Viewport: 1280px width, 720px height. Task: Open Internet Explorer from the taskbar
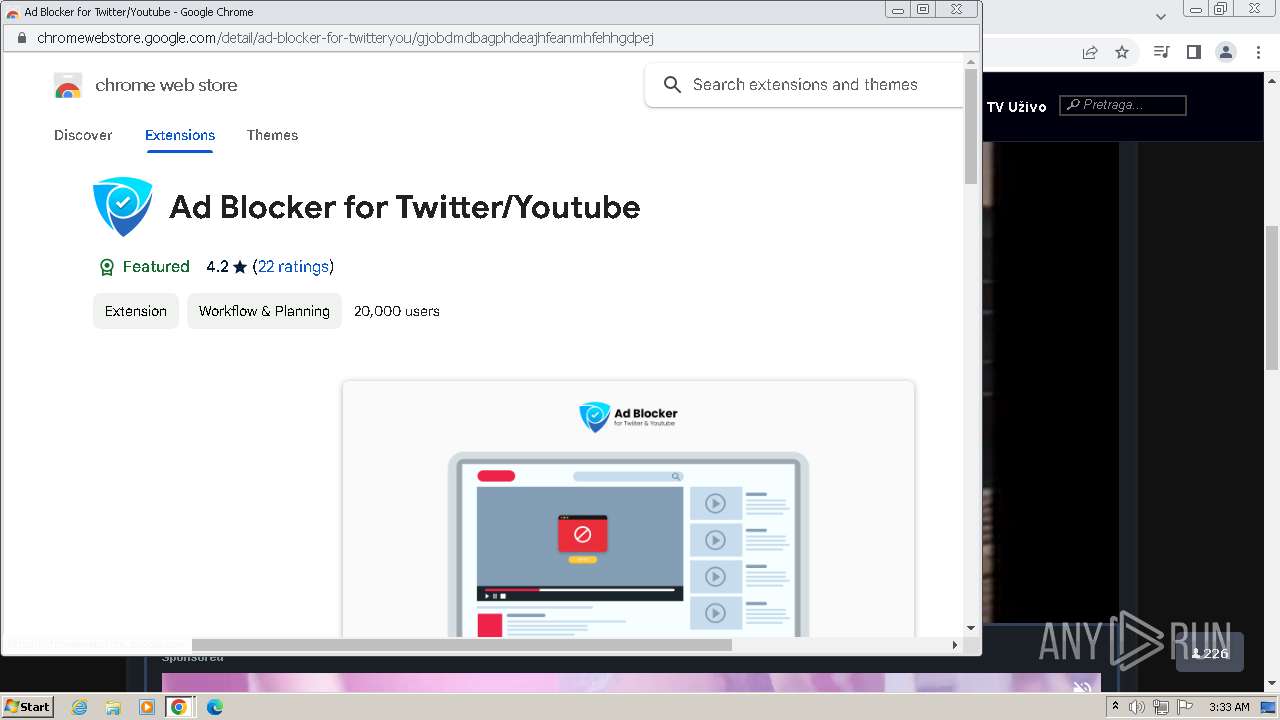point(80,707)
